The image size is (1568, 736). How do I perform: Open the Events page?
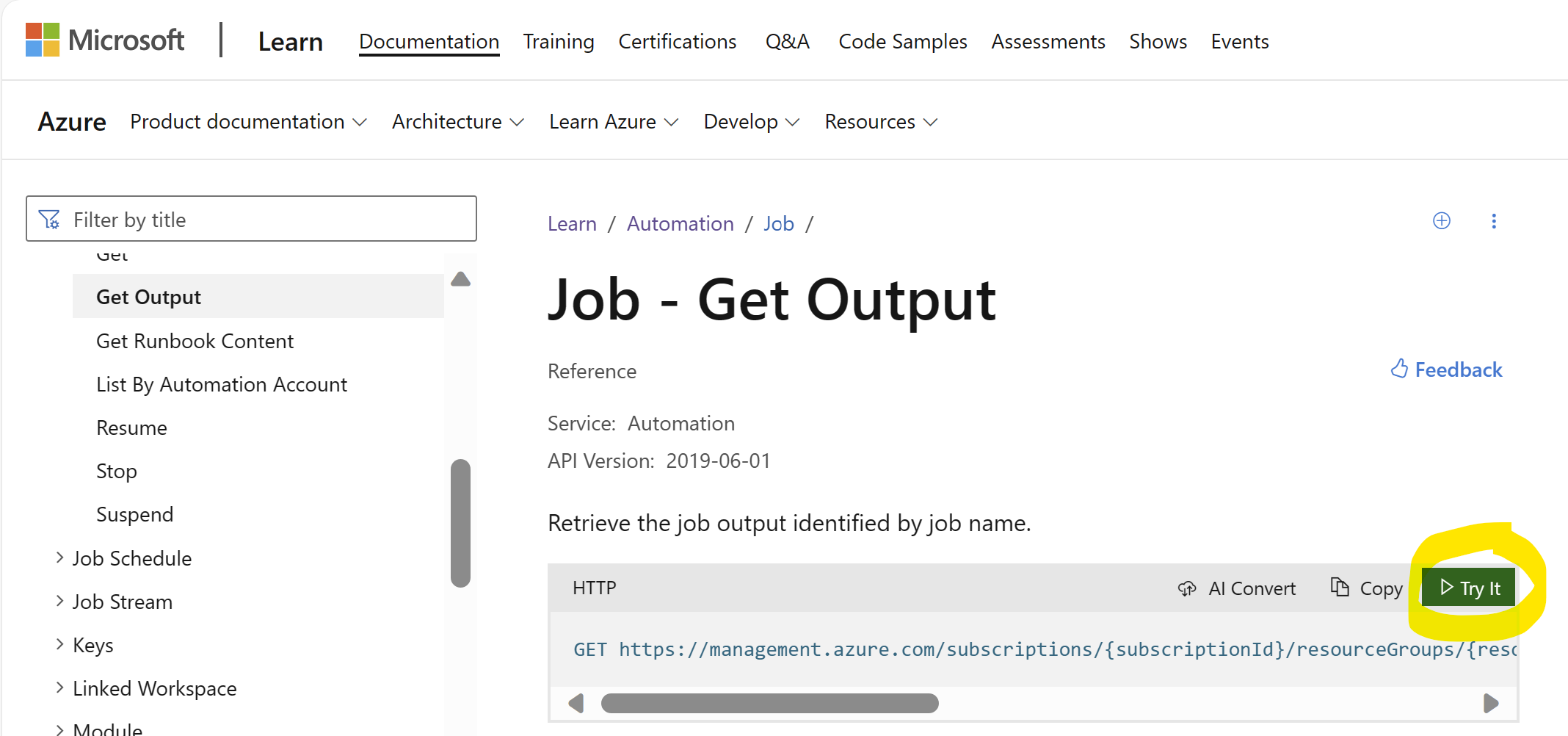1240,42
